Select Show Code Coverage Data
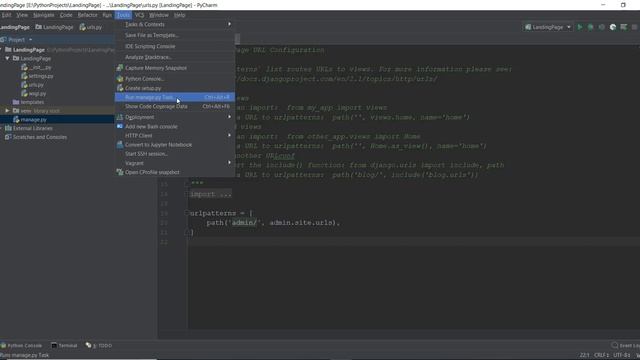 175,107
